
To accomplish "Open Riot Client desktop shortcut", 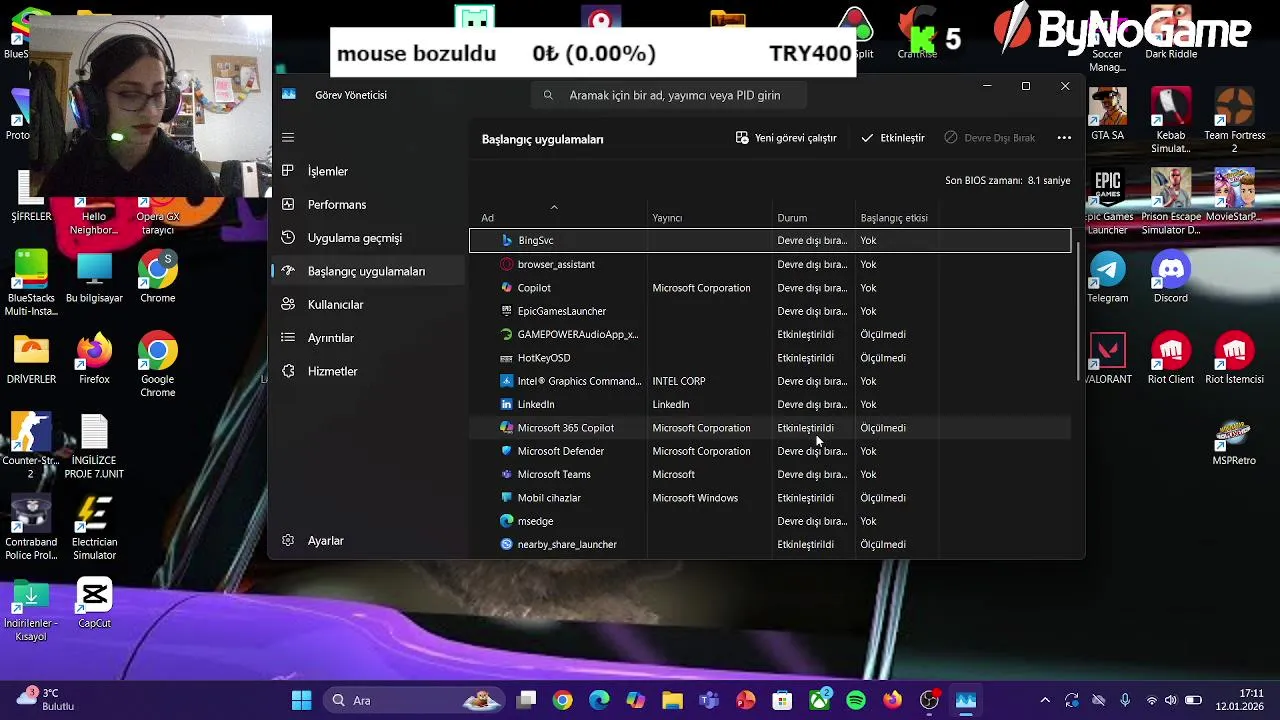I will (1171, 359).
